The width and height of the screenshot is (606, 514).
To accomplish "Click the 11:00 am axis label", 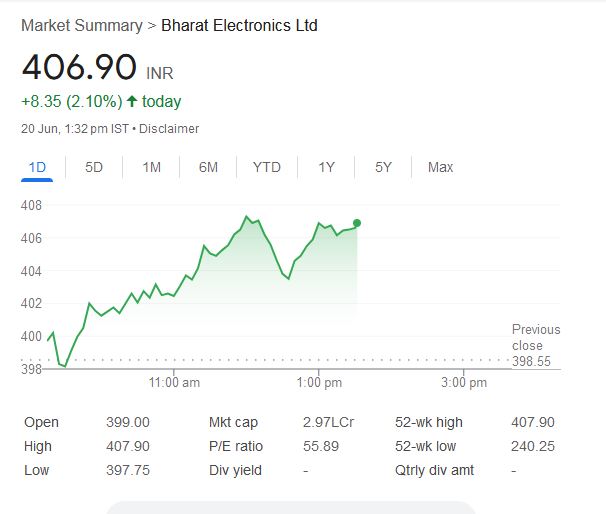I will pyautogui.click(x=174, y=382).
